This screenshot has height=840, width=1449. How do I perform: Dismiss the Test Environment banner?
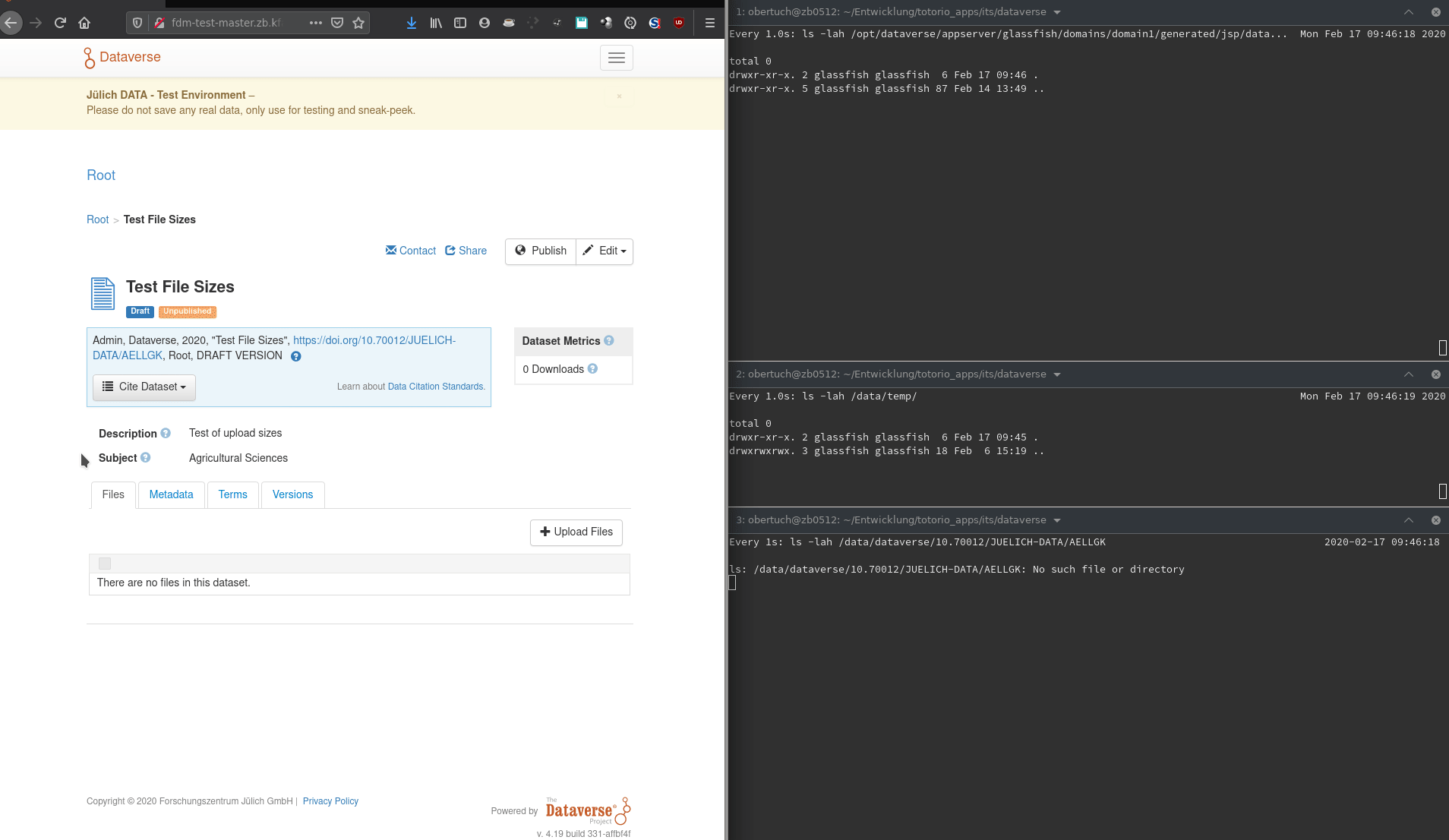[x=619, y=96]
